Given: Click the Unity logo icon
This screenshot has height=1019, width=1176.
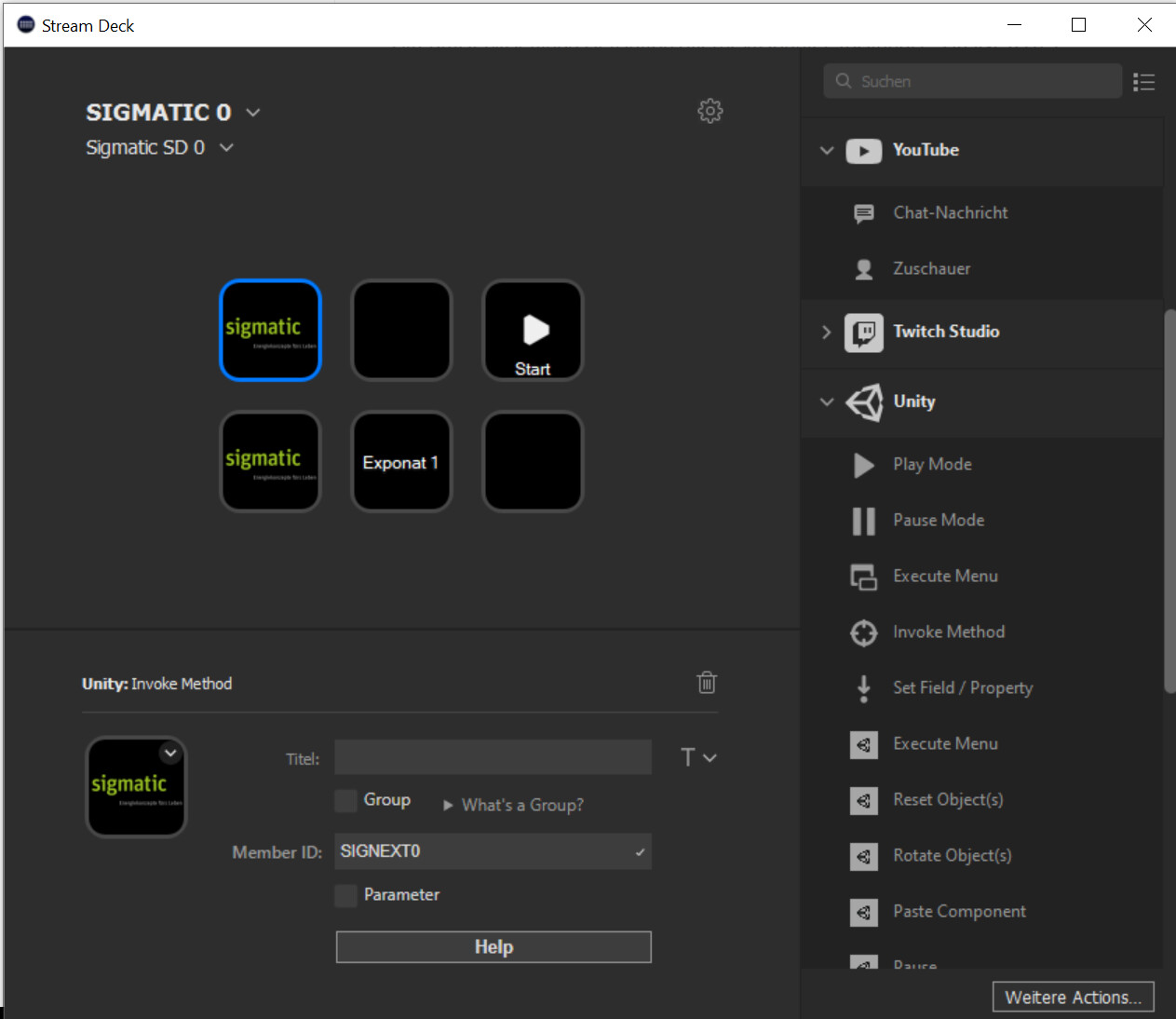Looking at the screenshot, I should [x=864, y=402].
